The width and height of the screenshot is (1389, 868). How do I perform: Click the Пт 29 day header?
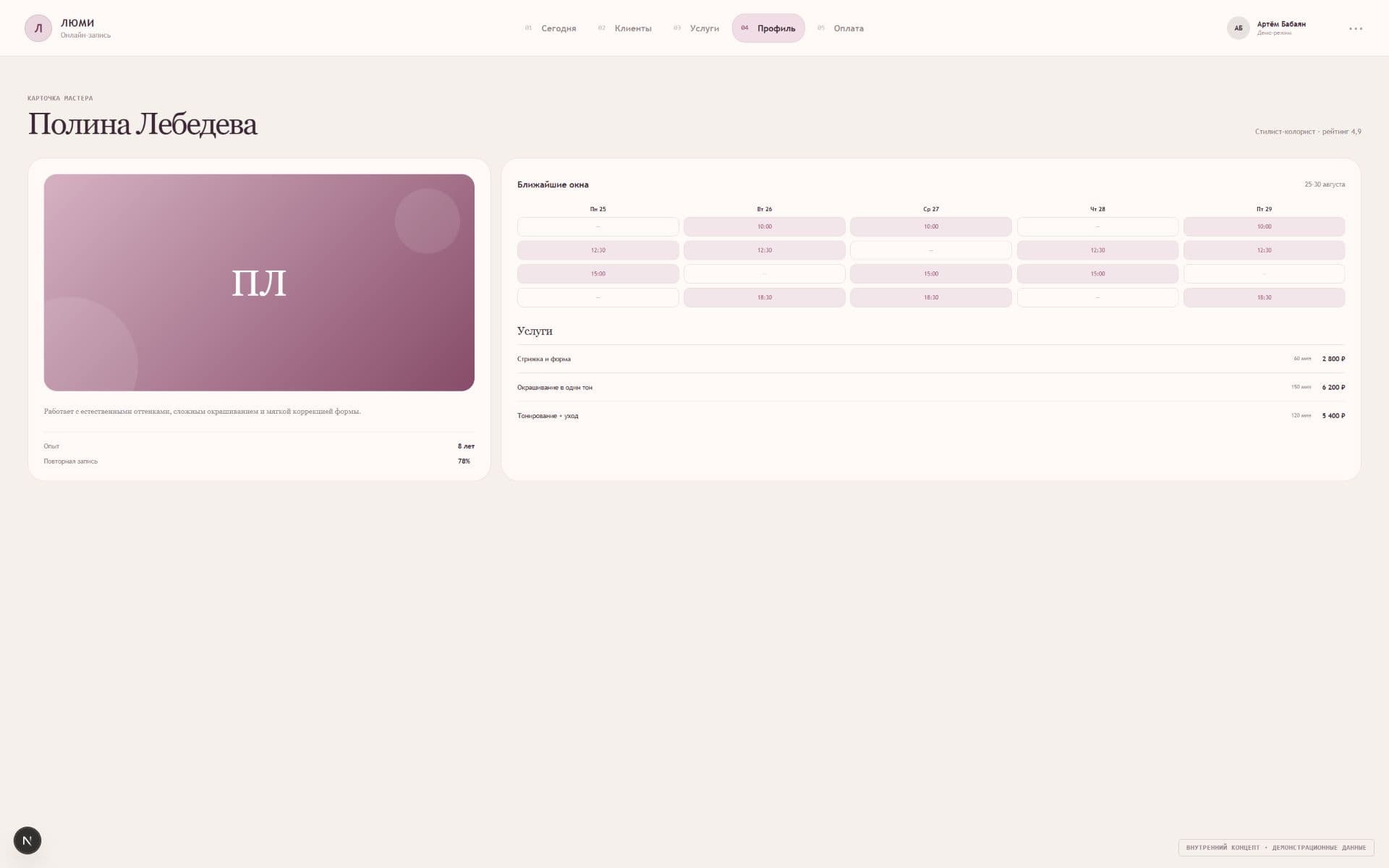click(1264, 209)
